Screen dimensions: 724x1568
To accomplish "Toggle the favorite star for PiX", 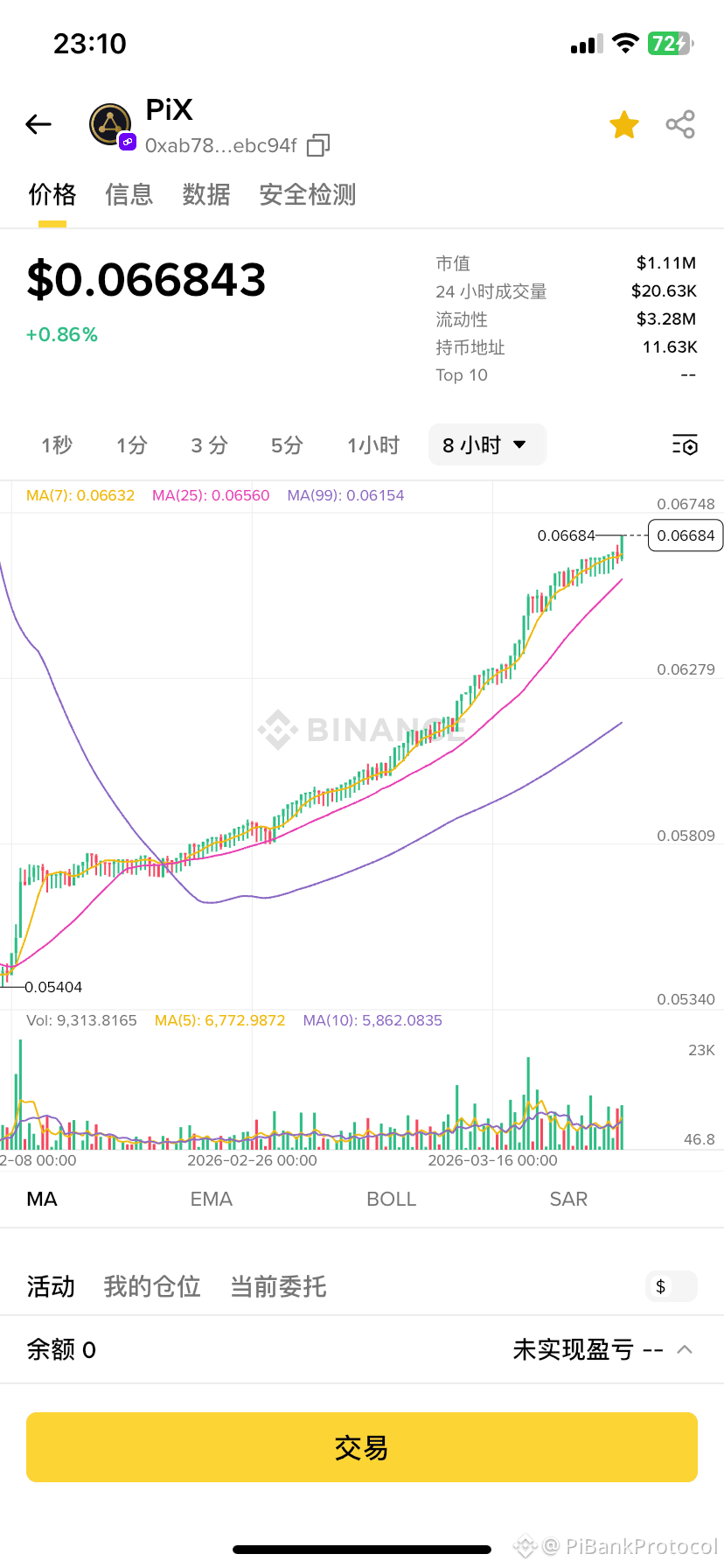I will (x=624, y=125).
